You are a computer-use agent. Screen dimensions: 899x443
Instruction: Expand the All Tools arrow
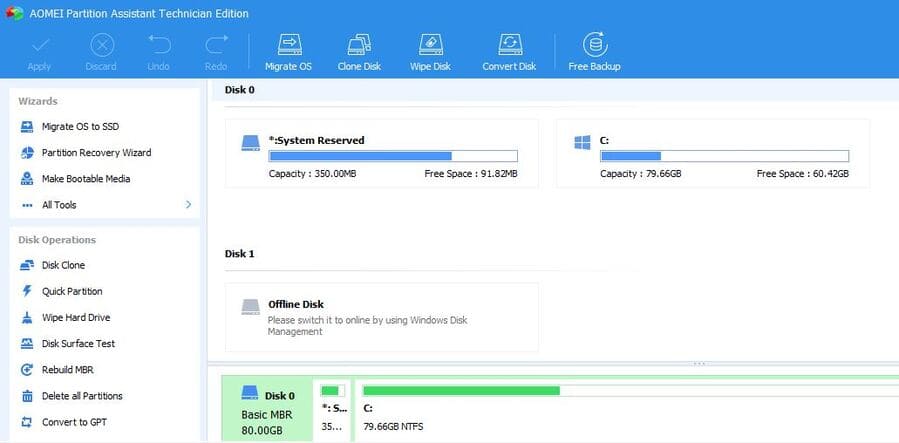click(188, 205)
